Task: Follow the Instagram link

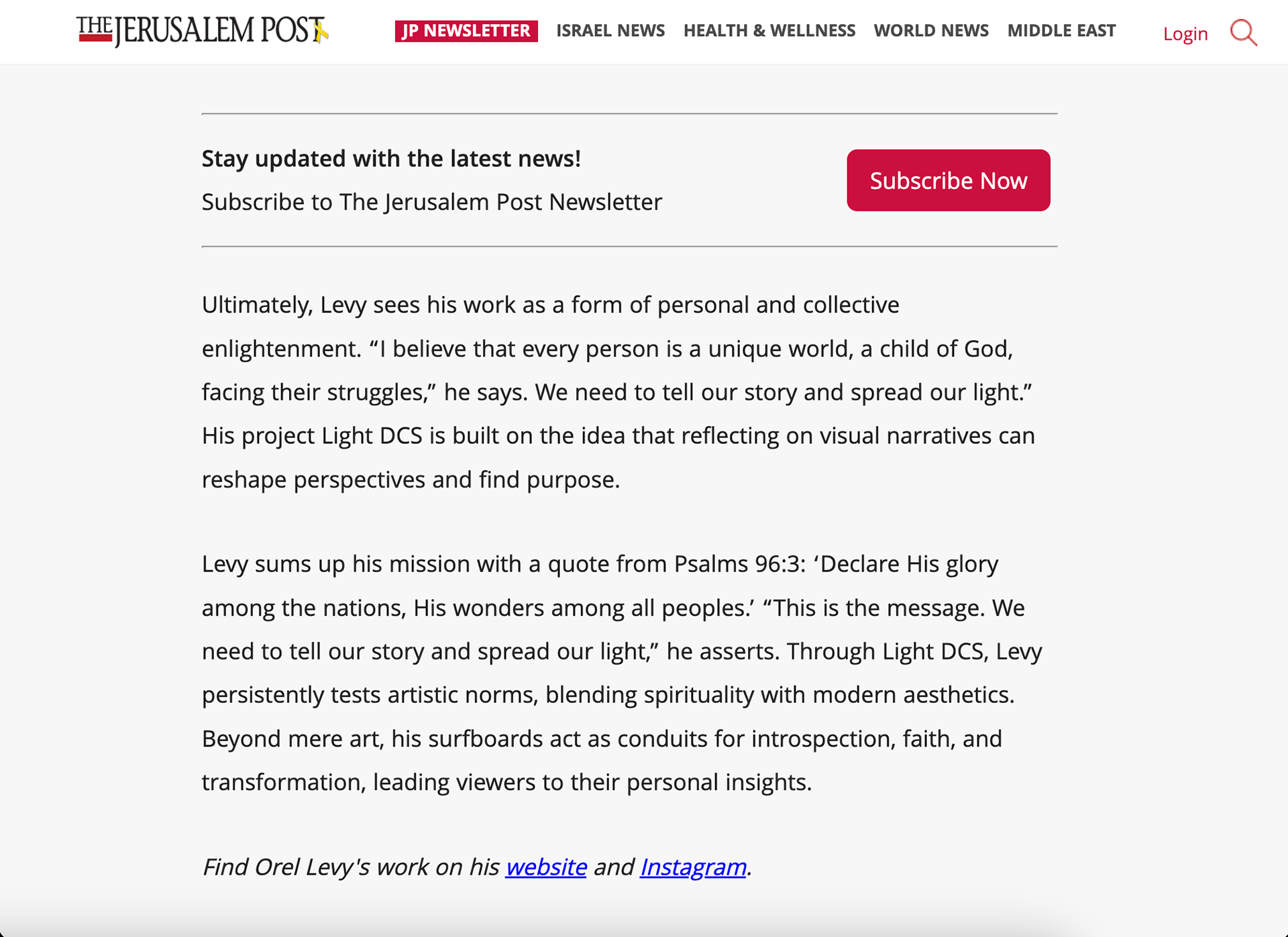Action: [693, 867]
